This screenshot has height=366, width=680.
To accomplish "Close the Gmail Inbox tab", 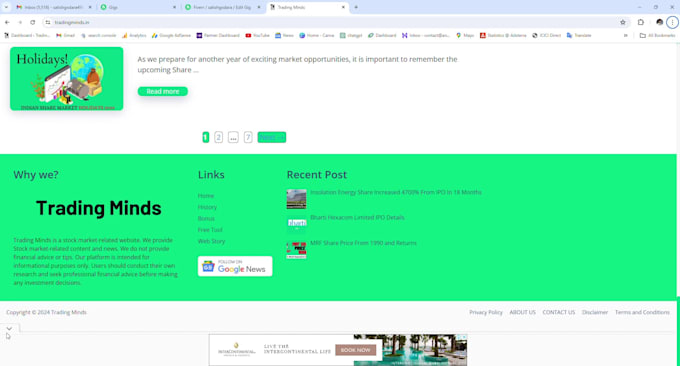I will [90, 7].
